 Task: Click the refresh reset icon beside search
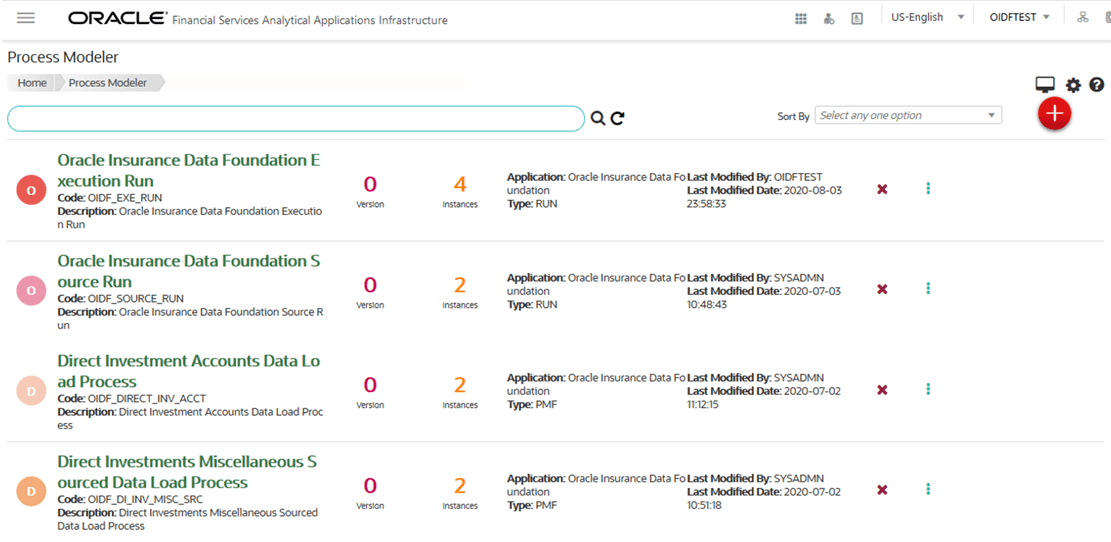coord(618,118)
